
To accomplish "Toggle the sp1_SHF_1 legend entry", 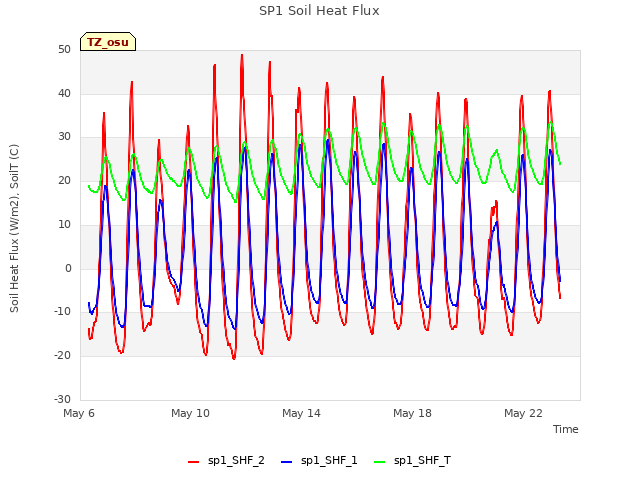I will [319, 461].
